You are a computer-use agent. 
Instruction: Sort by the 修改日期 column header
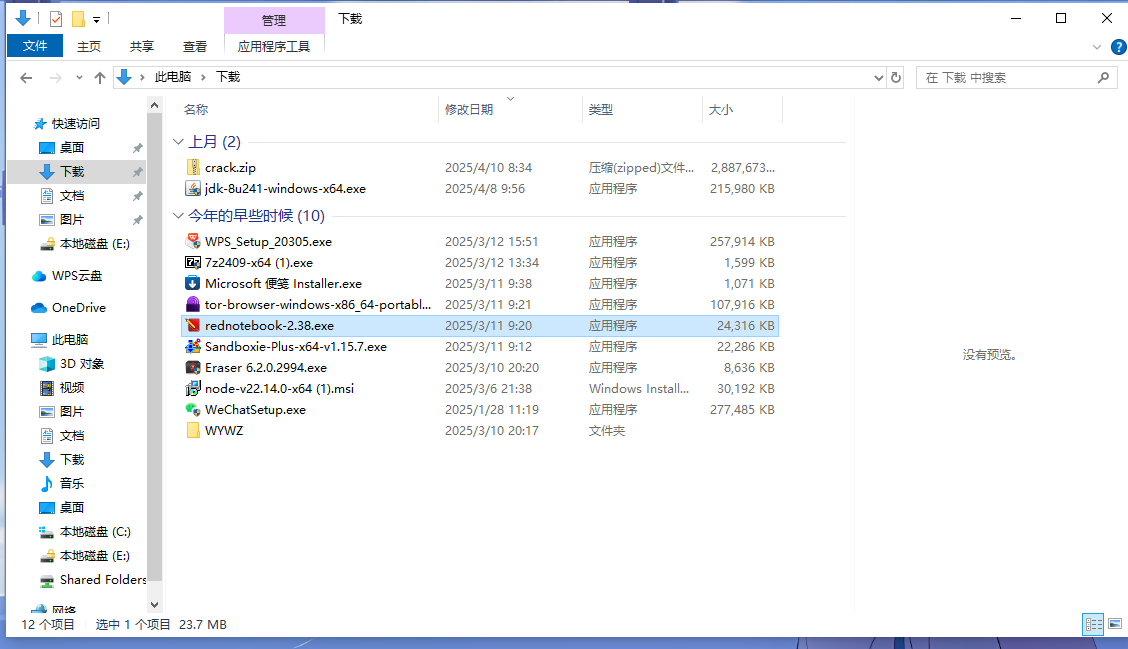point(469,110)
